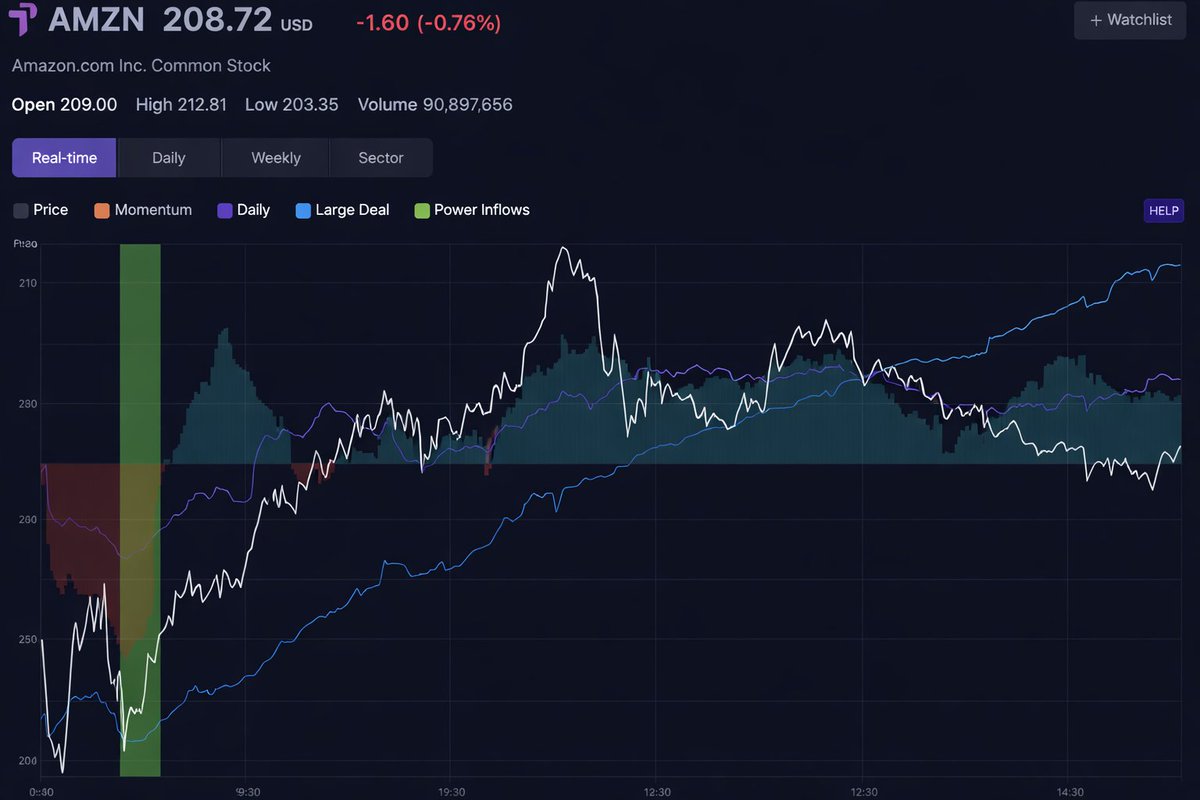Image resolution: width=1200 pixels, height=800 pixels.
Task: Toggle the green Power Inflows swatch
Action: point(422,211)
